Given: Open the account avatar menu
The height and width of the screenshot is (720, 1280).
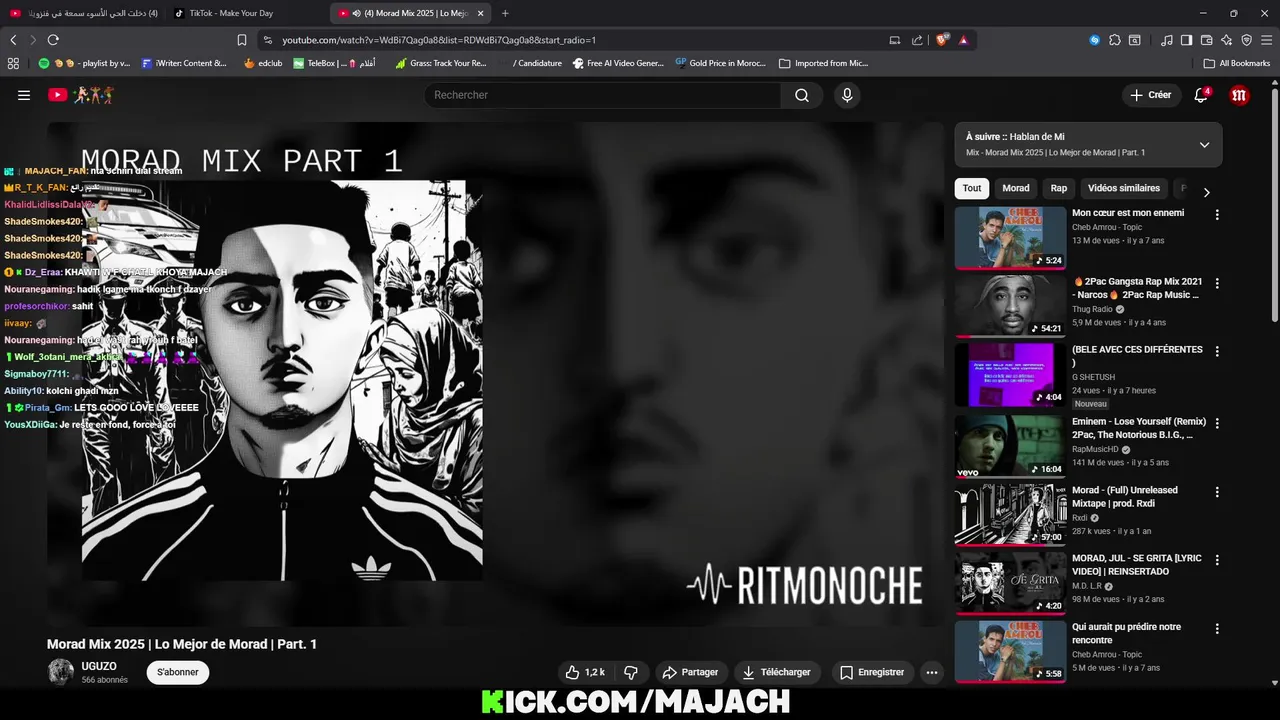Looking at the screenshot, I should point(1240,95).
